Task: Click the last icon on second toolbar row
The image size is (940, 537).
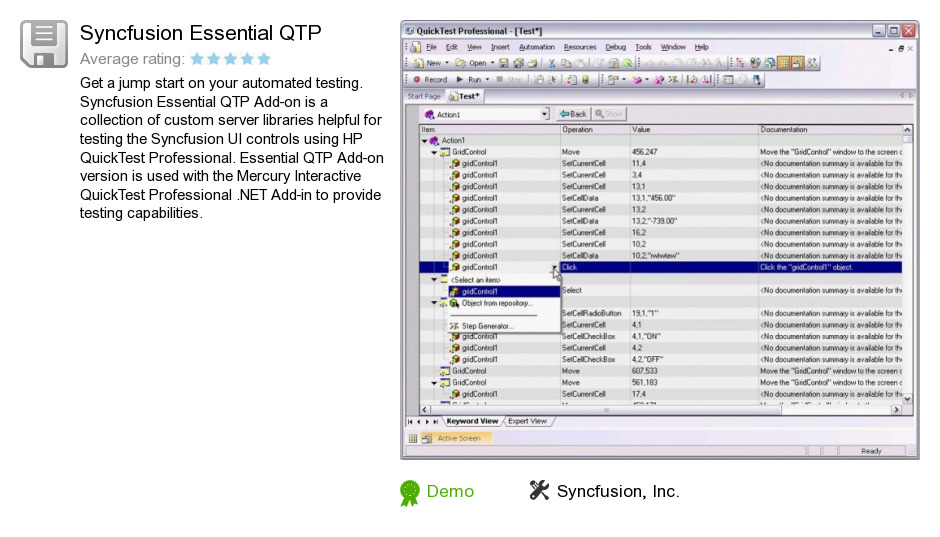Action: coord(757,80)
